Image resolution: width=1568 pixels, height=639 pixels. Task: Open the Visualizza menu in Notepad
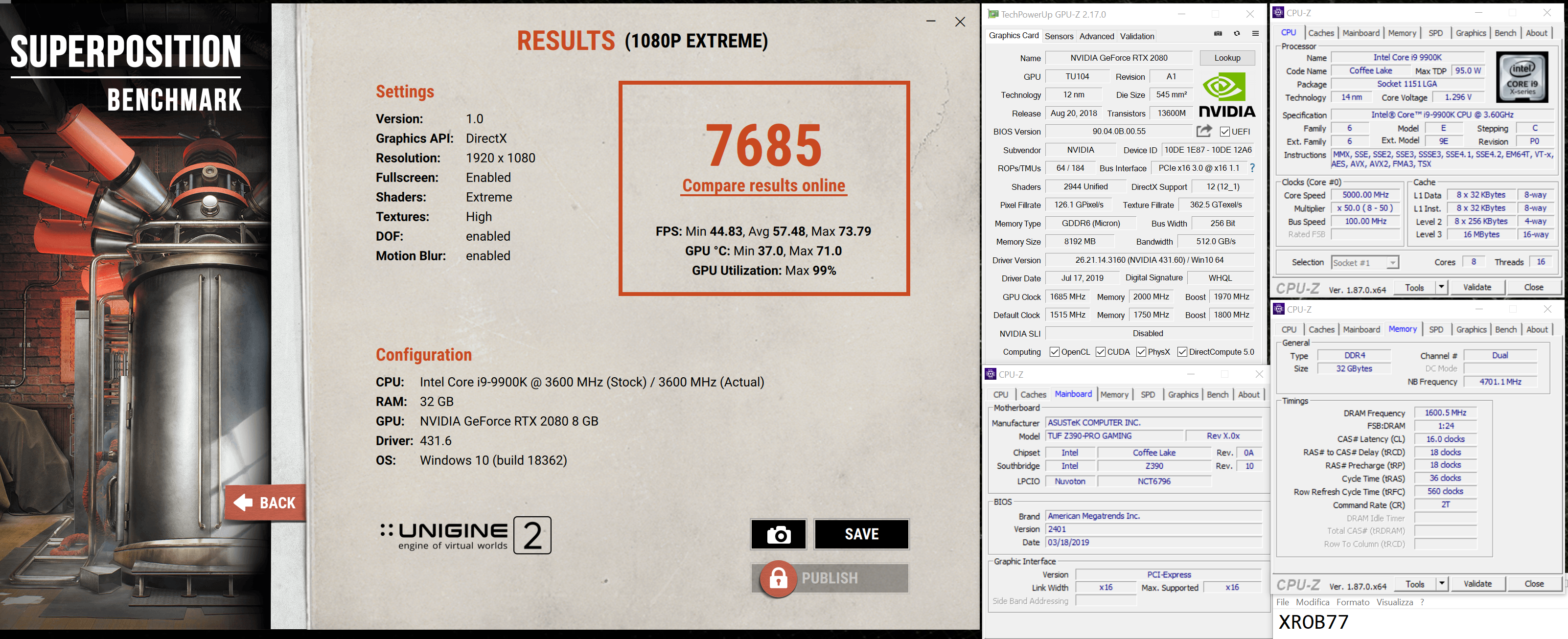point(1395,602)
